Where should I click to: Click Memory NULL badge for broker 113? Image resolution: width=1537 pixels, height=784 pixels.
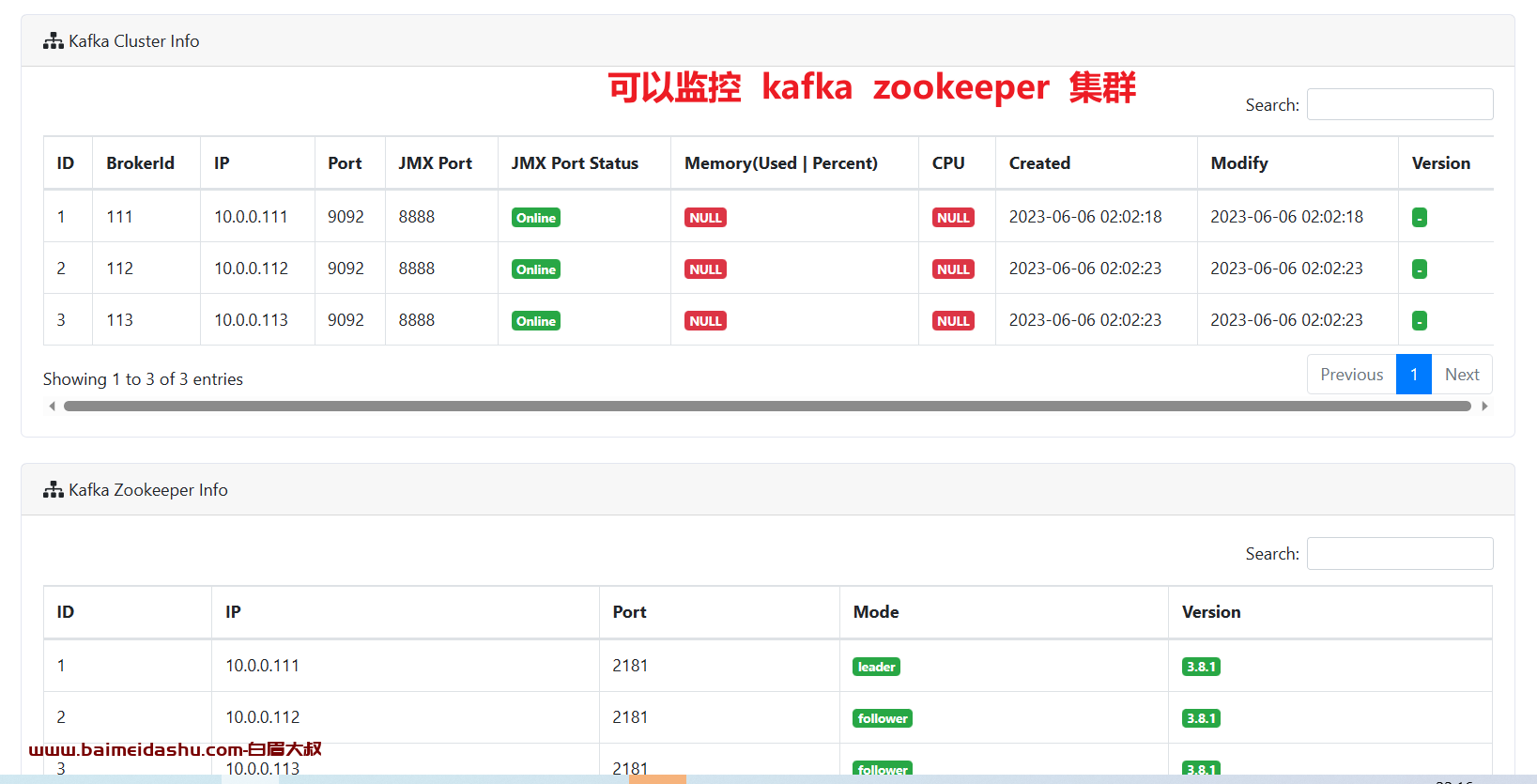[x=705, y=321]
